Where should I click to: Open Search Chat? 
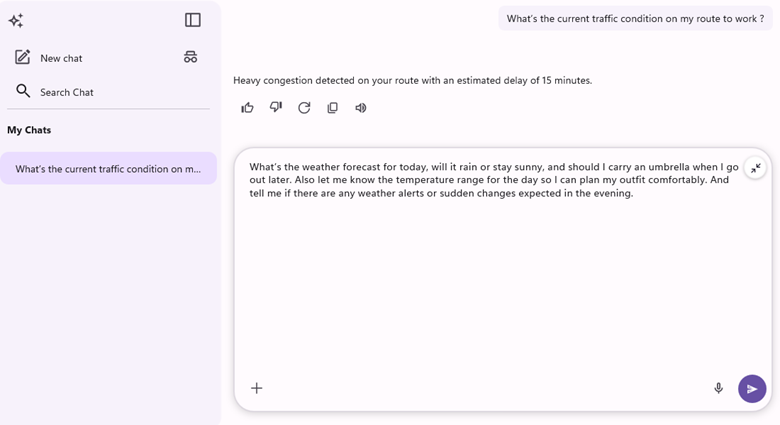[67, 92]
